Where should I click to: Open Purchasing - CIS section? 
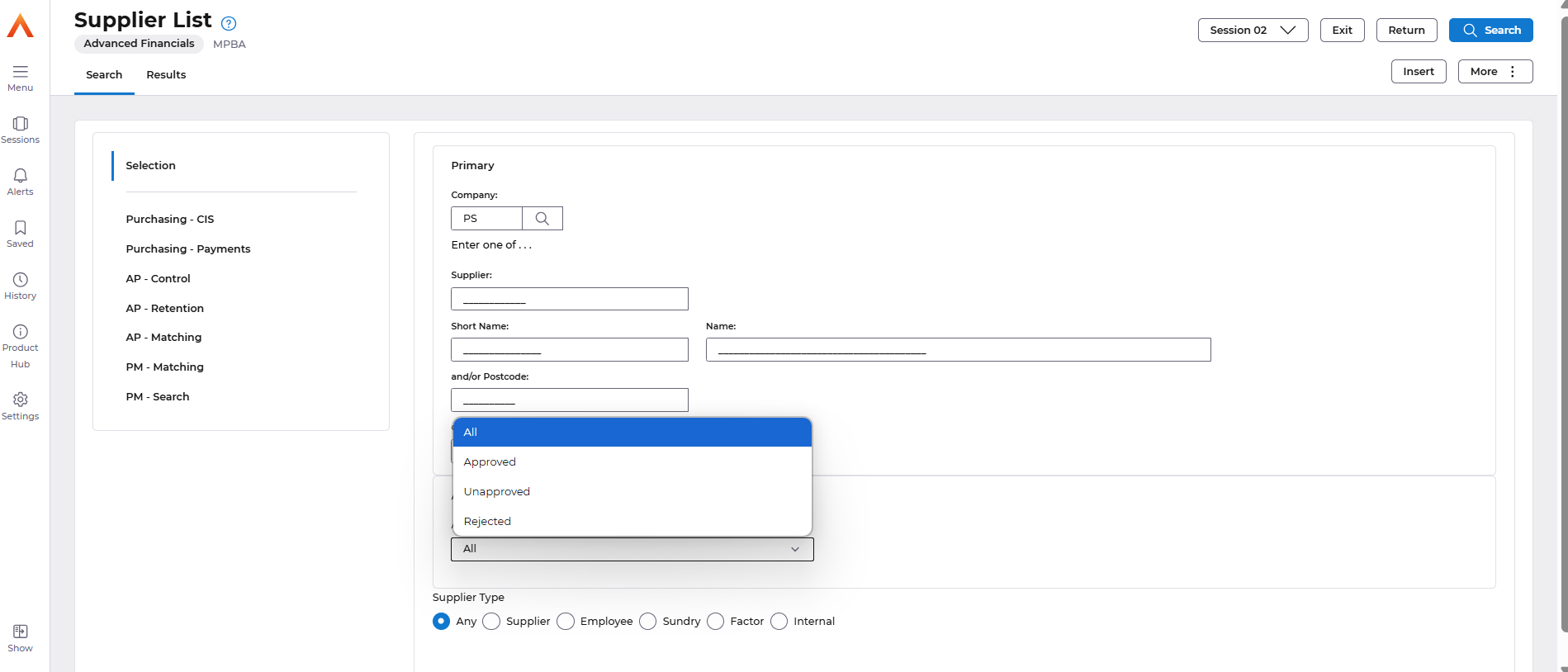point(169,219)
